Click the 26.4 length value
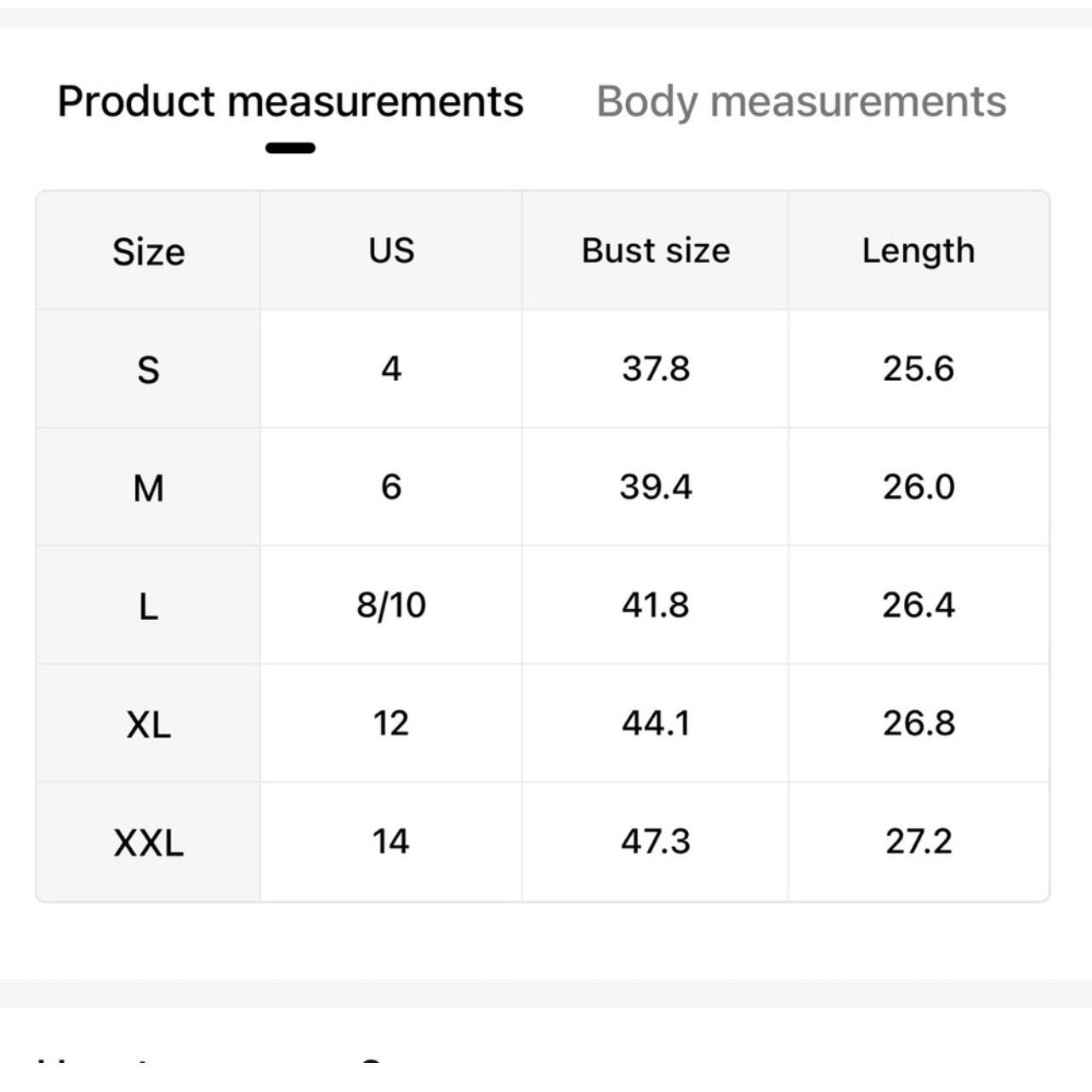Screen dimensions: 1092x1092 [x=919, y=606]
